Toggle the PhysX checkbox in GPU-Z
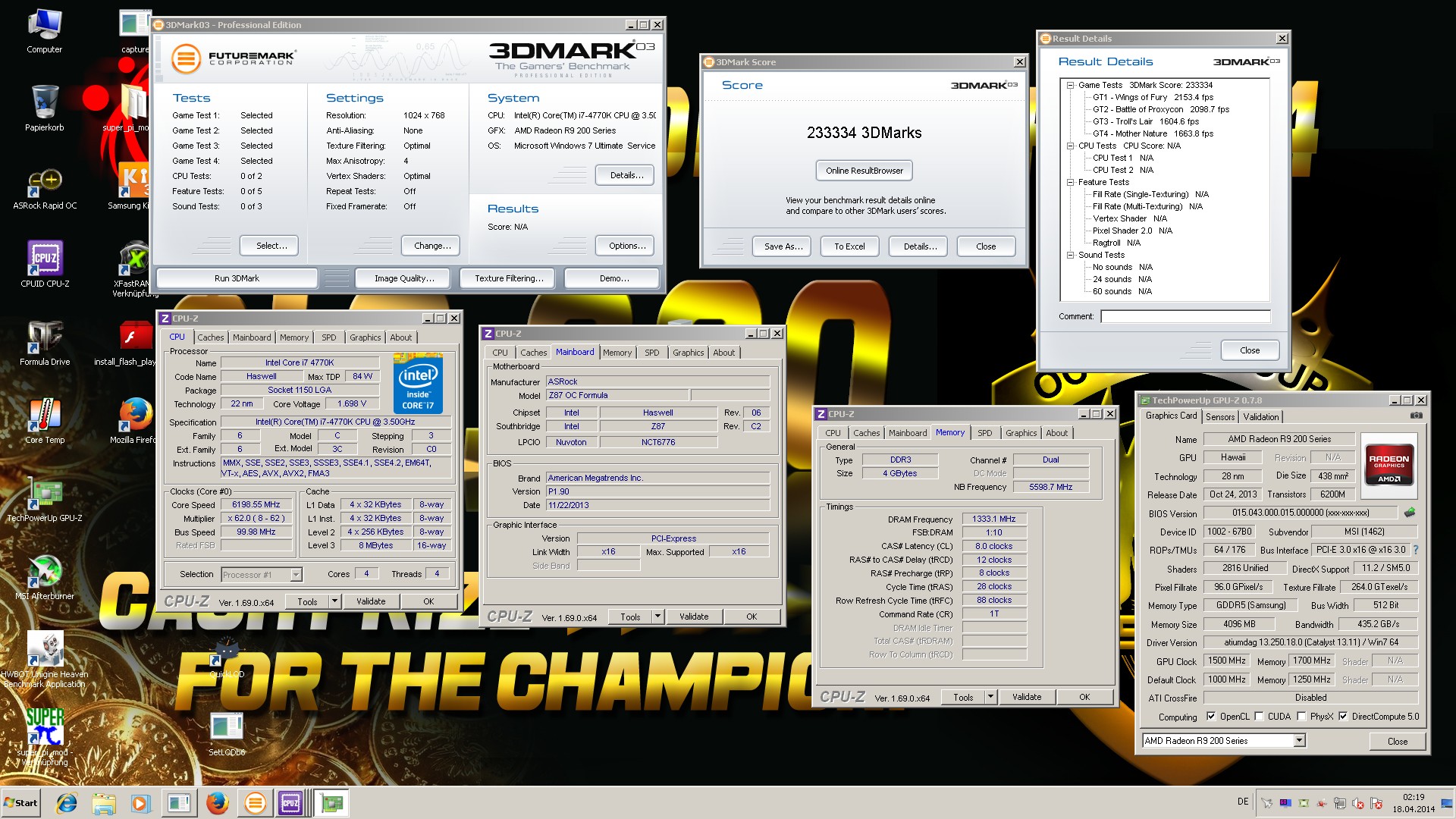This screenshot has height=819, width=1456. [1301, 717]
